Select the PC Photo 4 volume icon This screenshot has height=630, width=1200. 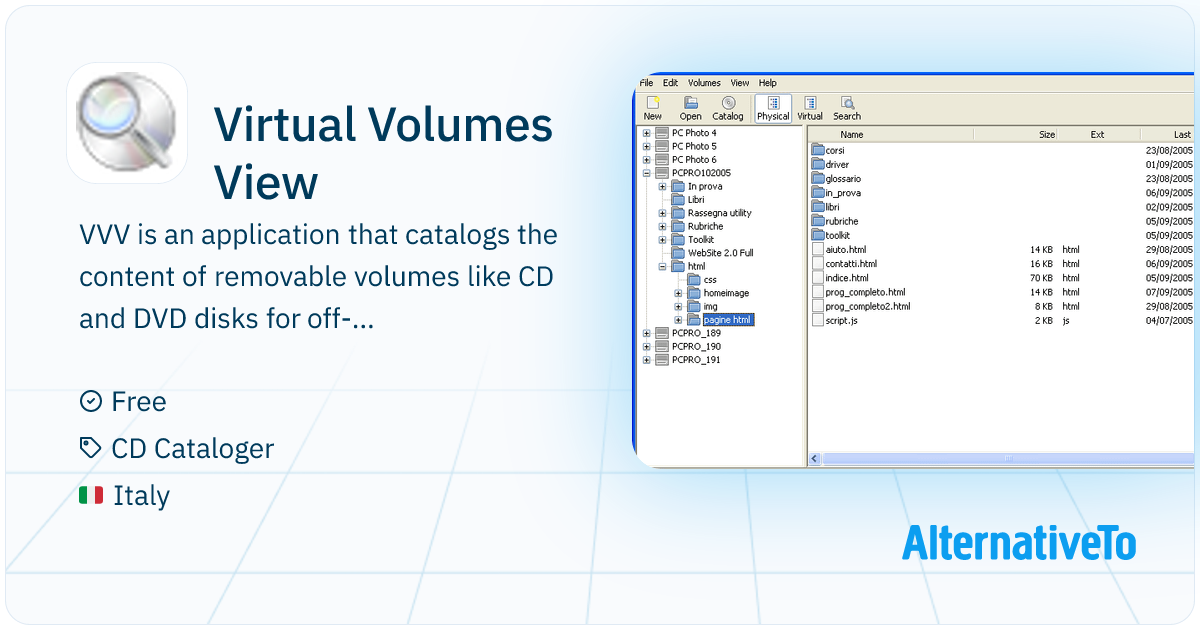661,133
